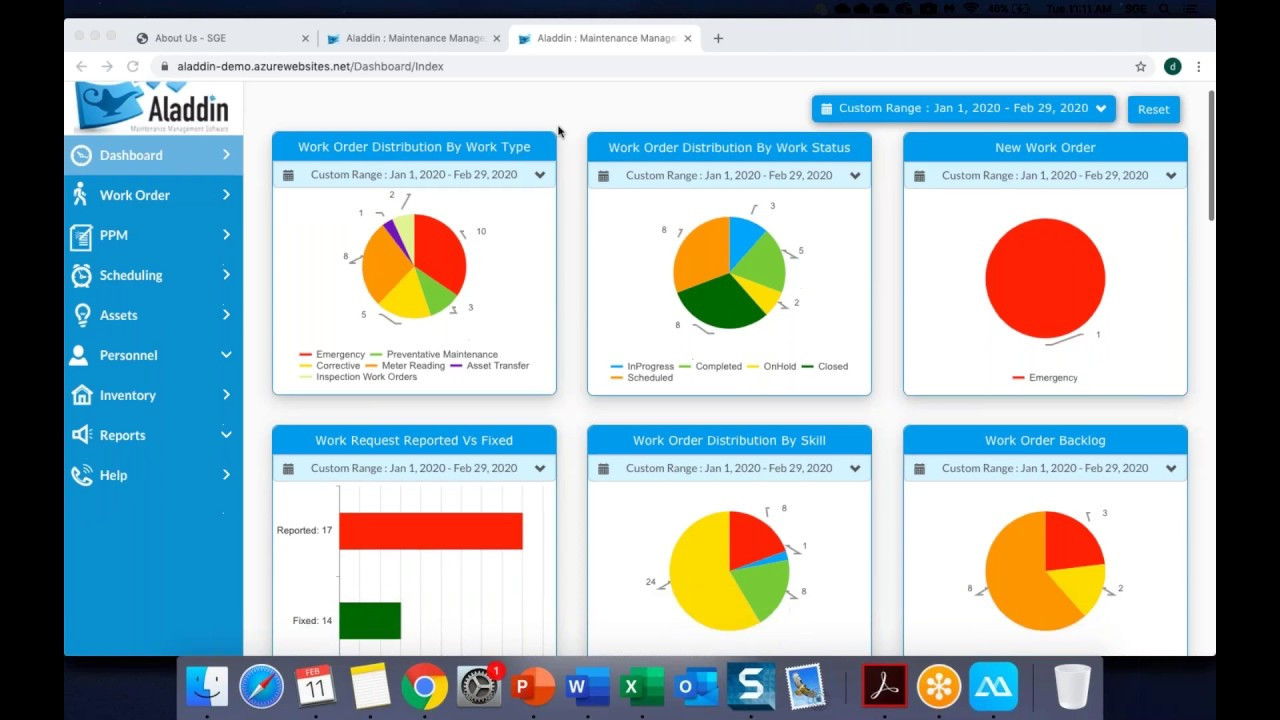This screenshot has height=720, width=1280.
Task: Open Finder from the dock
Action: [x=207, y=687]
